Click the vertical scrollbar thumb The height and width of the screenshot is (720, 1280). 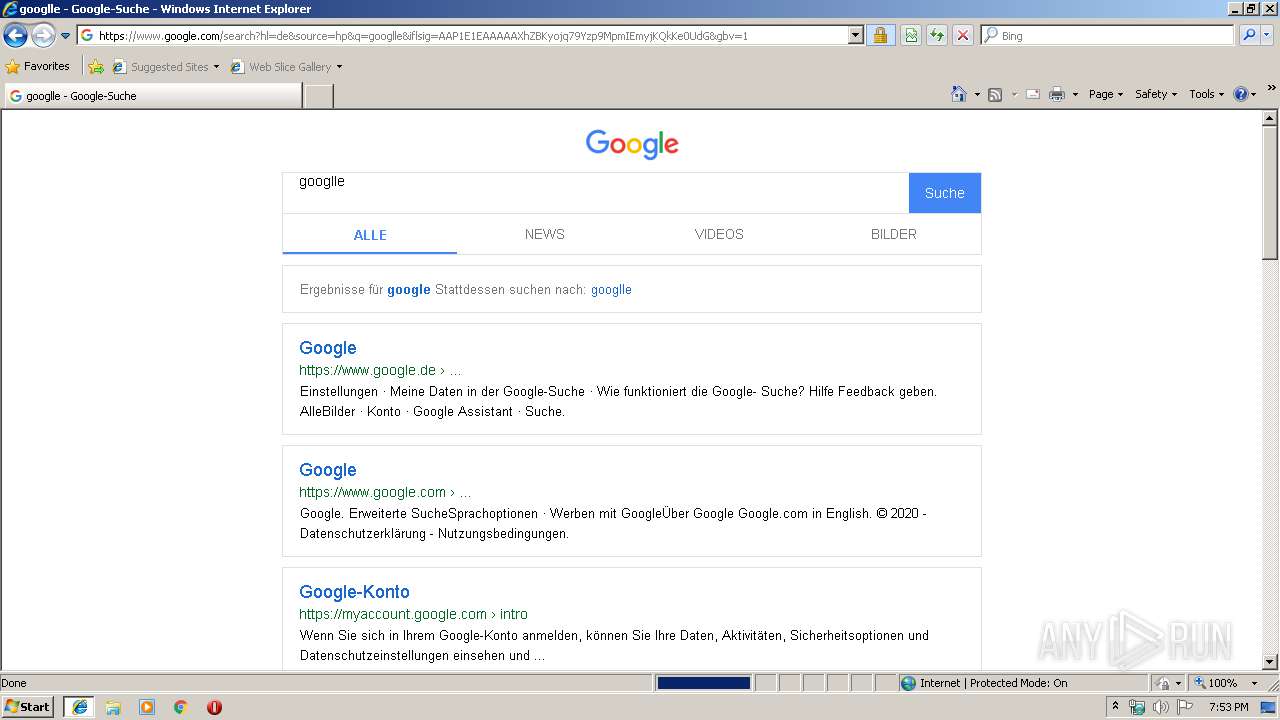pyautogui.click(x=1271, y=193)
